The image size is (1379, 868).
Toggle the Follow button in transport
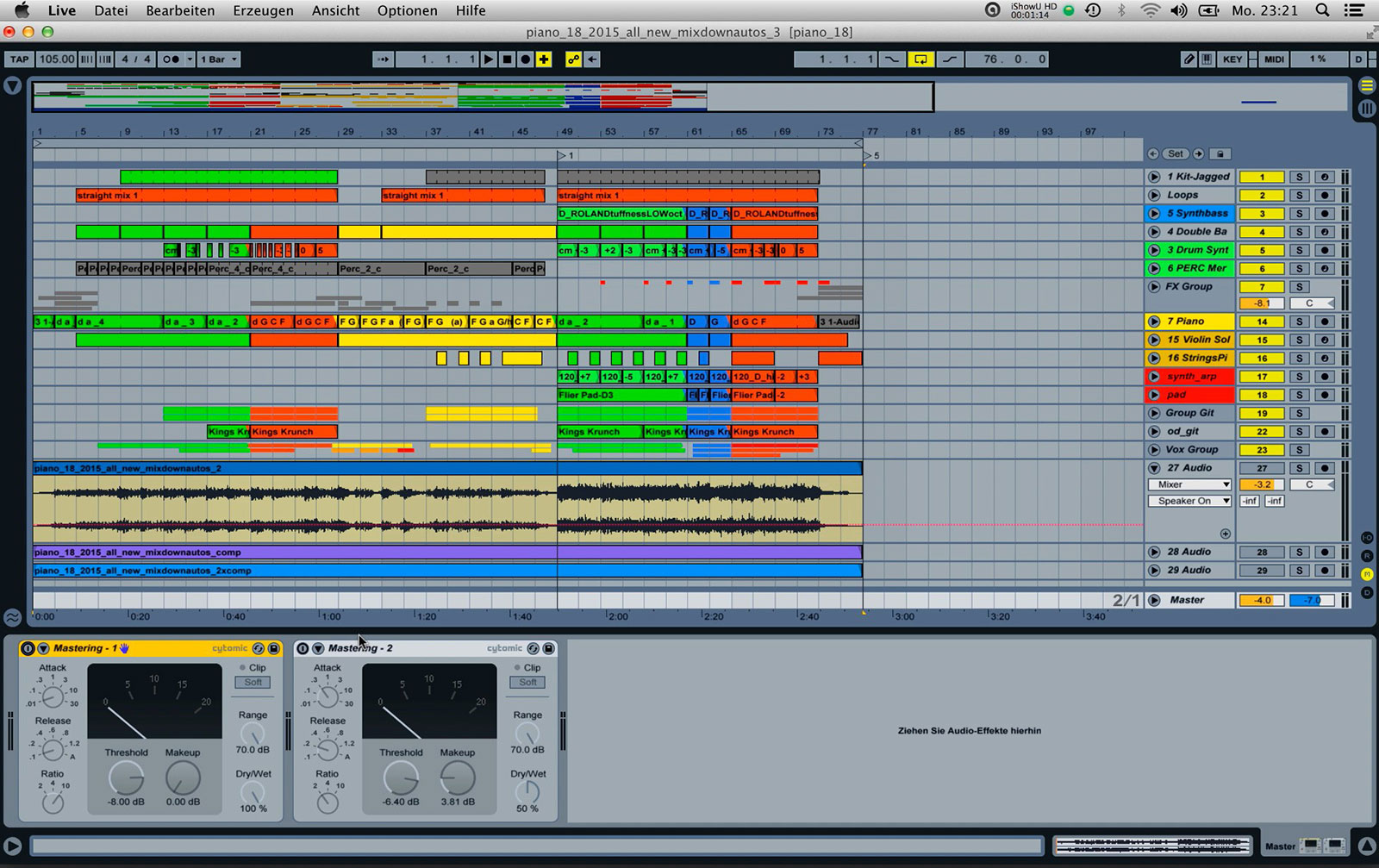coord(383,59)
